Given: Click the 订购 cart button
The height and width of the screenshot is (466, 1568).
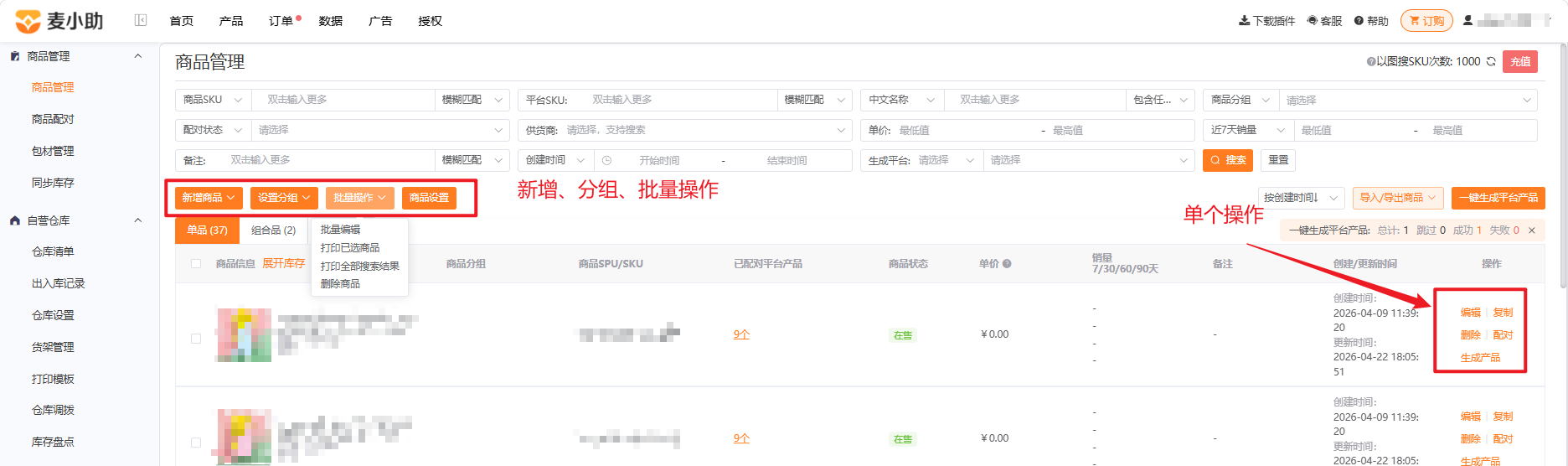Looking at the screenshot, I should [1426, 21].
